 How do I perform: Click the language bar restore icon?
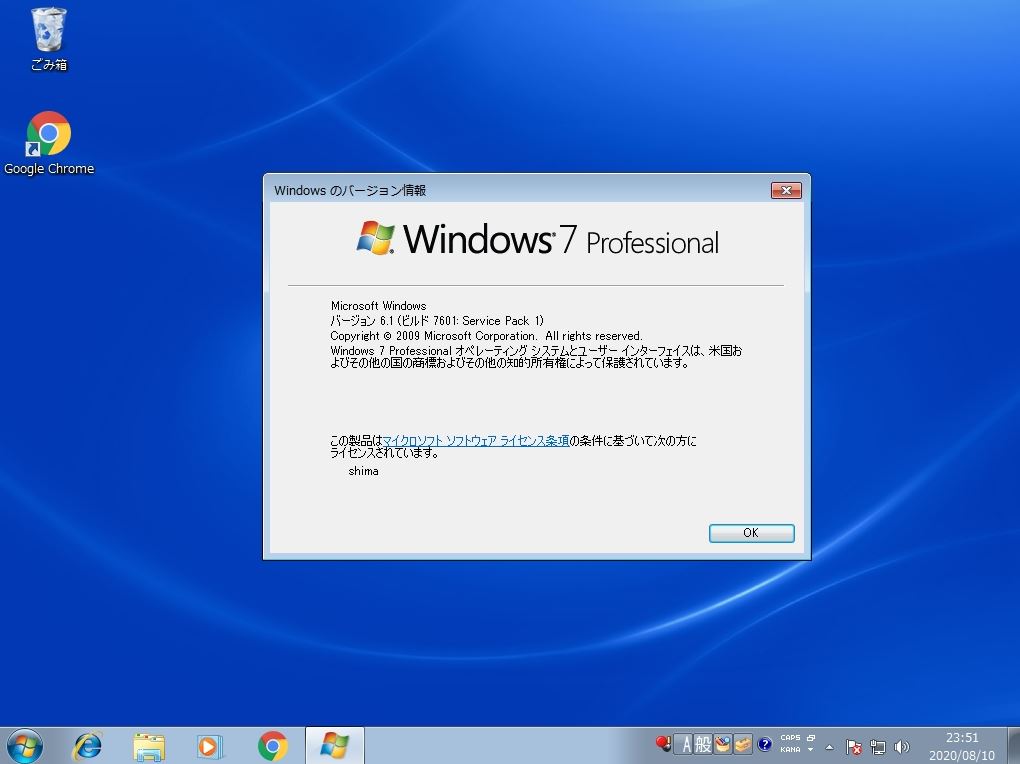tap(811, 738)
